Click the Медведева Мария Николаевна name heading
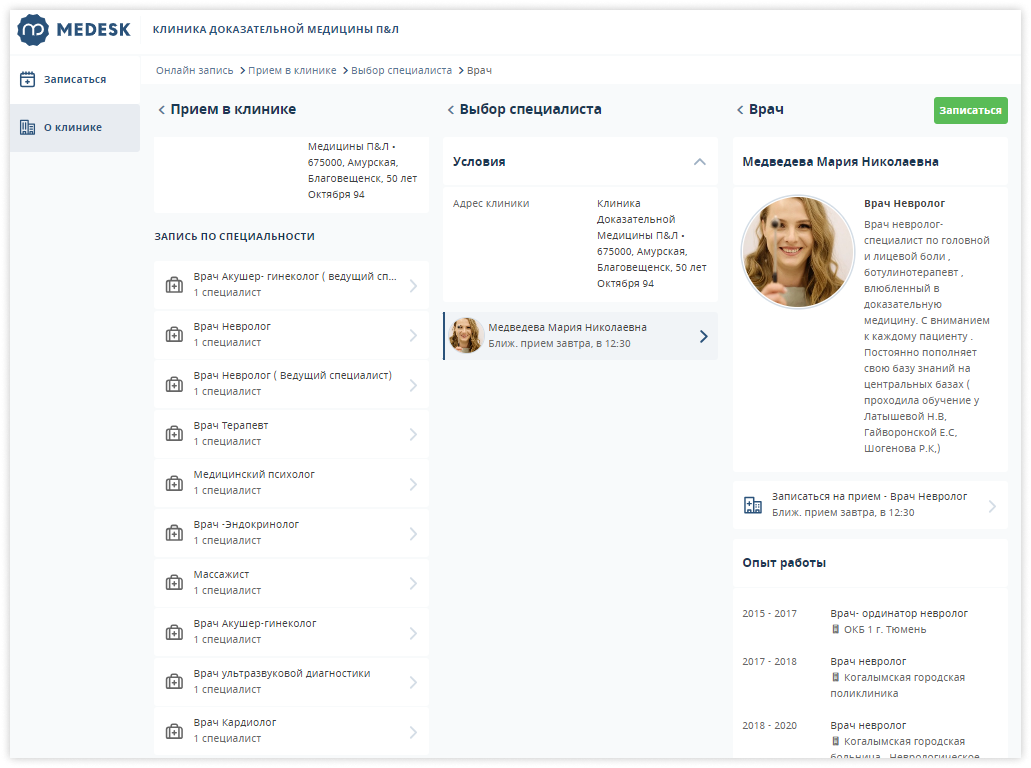Image resolution: width=1031 pixels, height=768 pixels. click(x=840, y=162)
